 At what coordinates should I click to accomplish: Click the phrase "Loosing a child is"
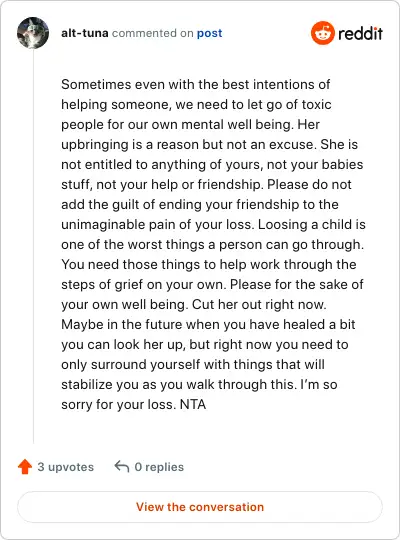pyautogui.click(x=312, y=225)
